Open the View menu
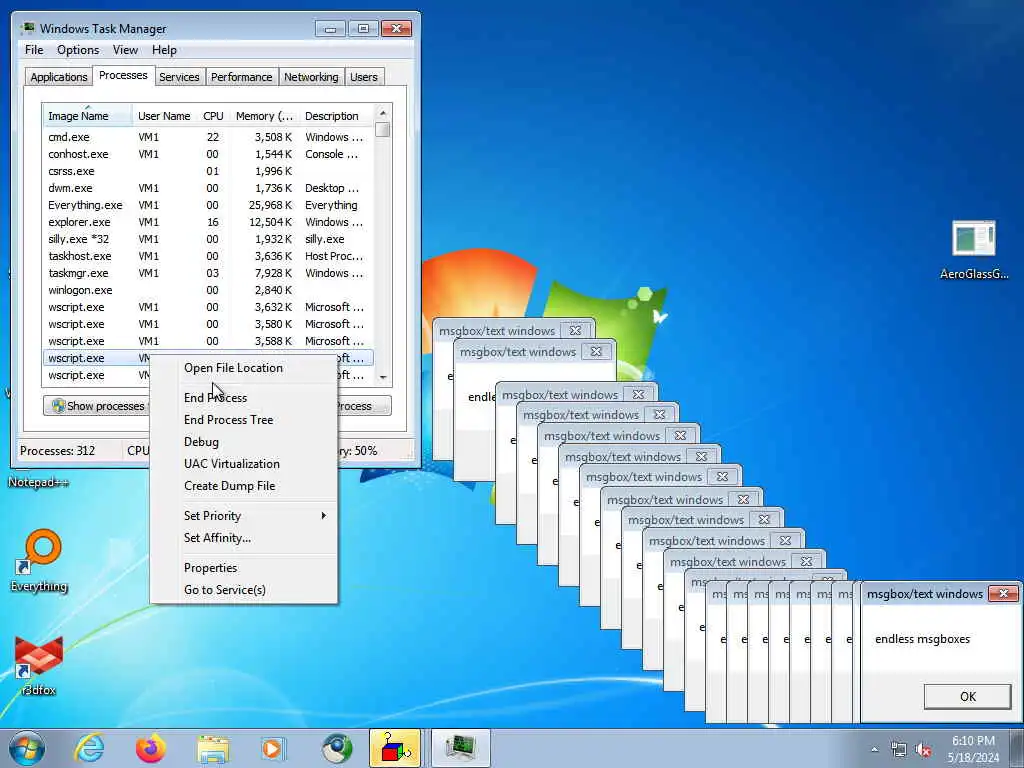The width and height of the screenshot is (1024, 768). pyautogui.click(x=125, y=50)
